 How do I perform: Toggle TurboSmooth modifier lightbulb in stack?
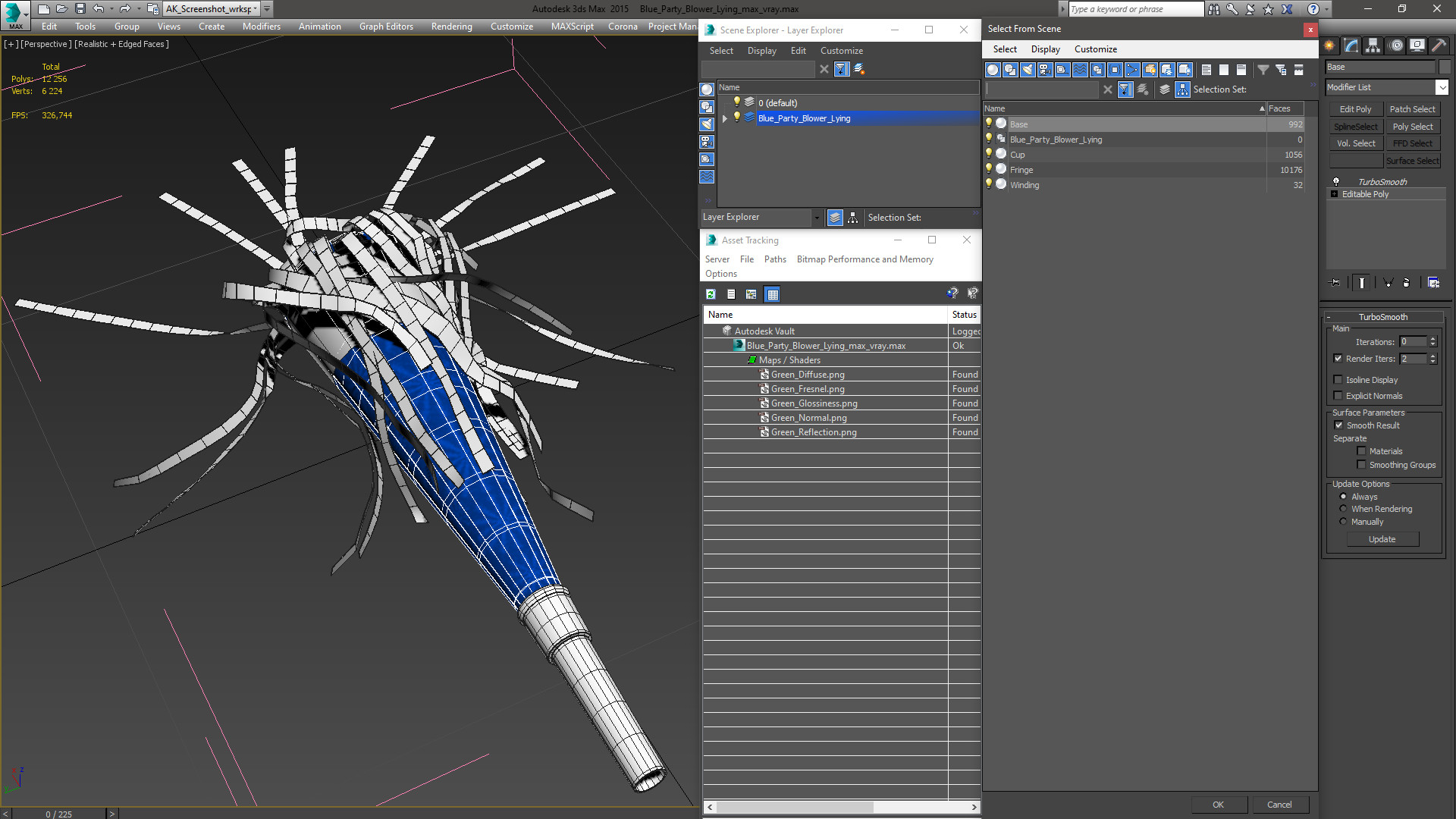pos(1336,182)
